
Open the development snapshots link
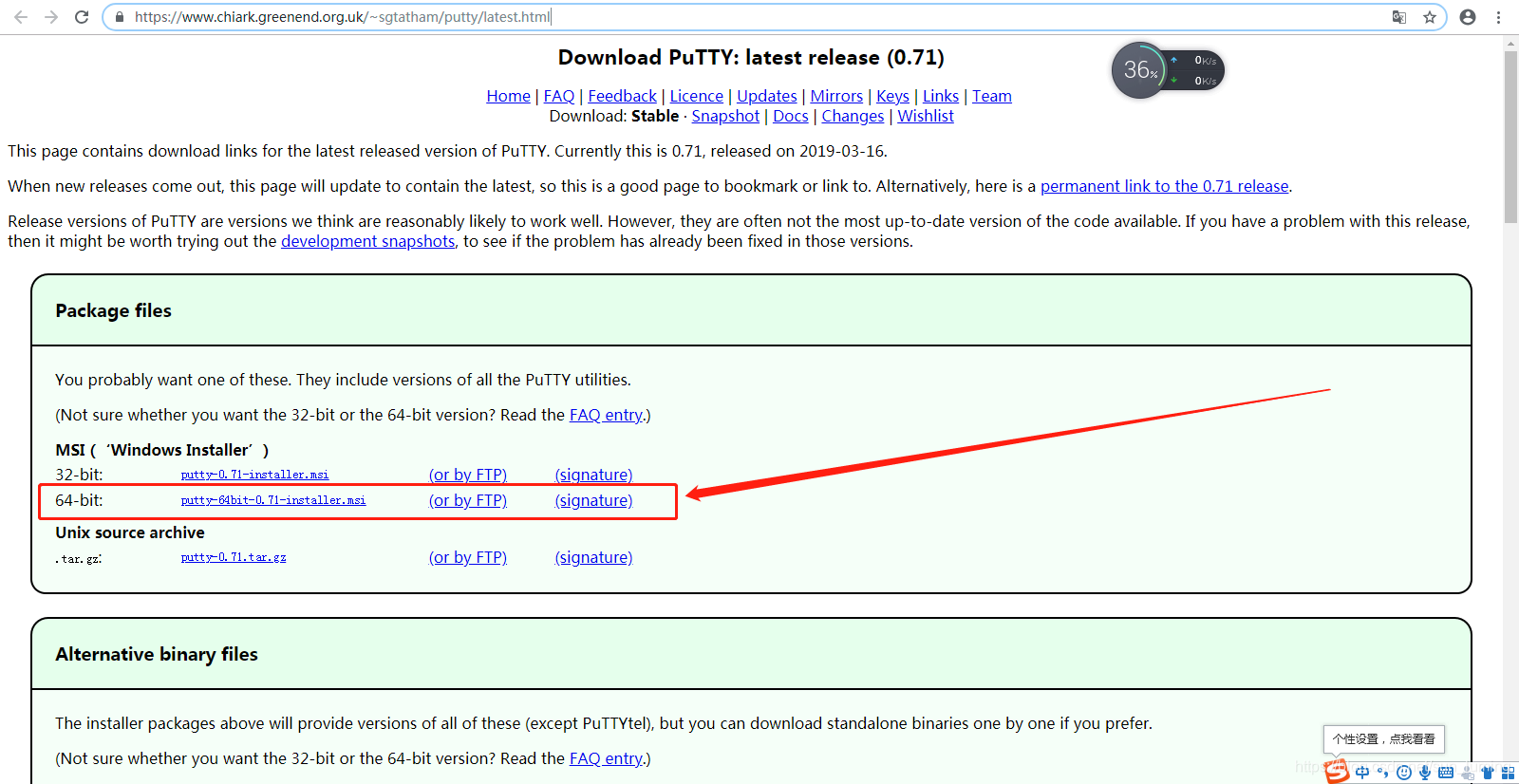[367, 241]
